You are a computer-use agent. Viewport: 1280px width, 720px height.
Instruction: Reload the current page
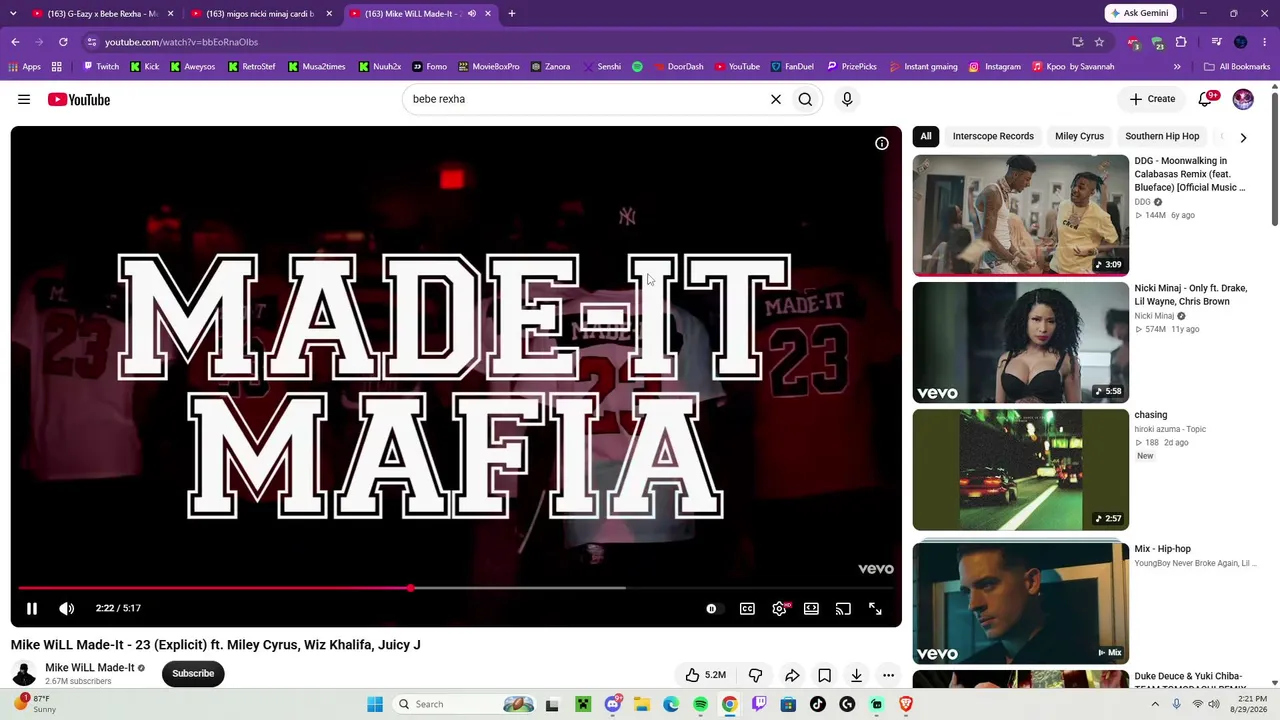63,42
